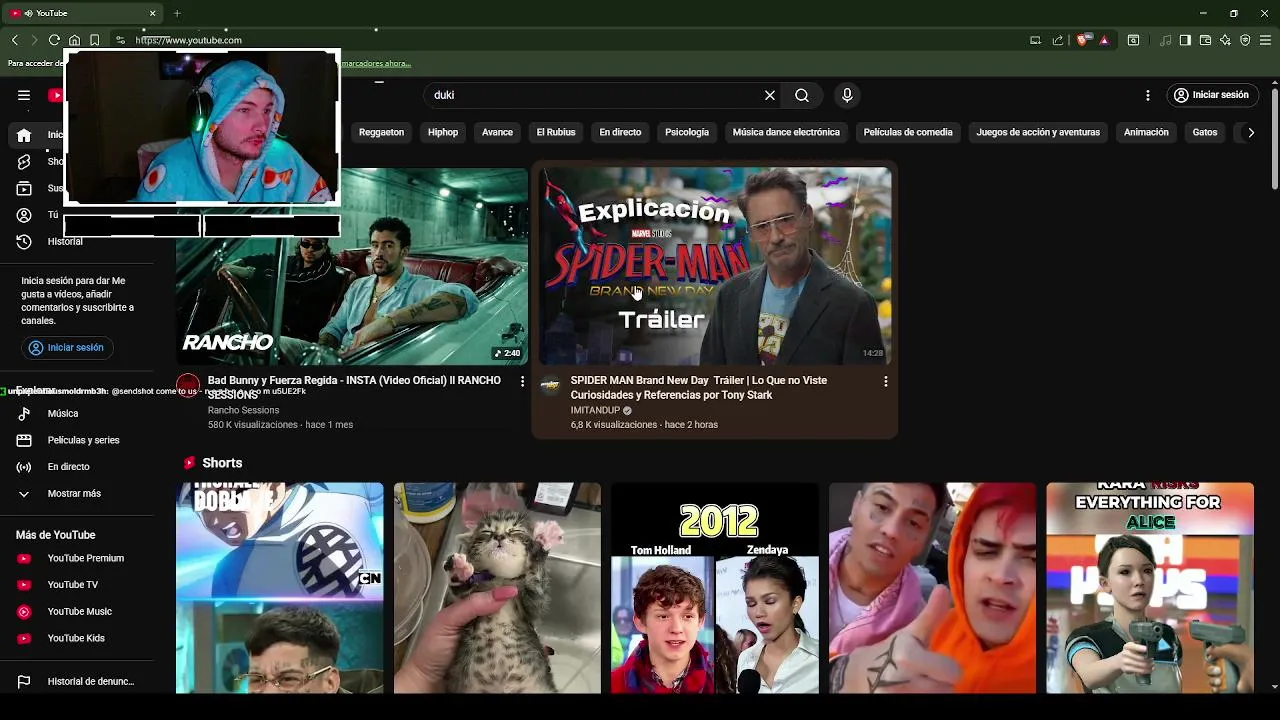The width and height of the screenshot is (1280, 720).
Task: Open the Bad Bunny y Fuerza Regida video title
Action: [x=354, y=387]
